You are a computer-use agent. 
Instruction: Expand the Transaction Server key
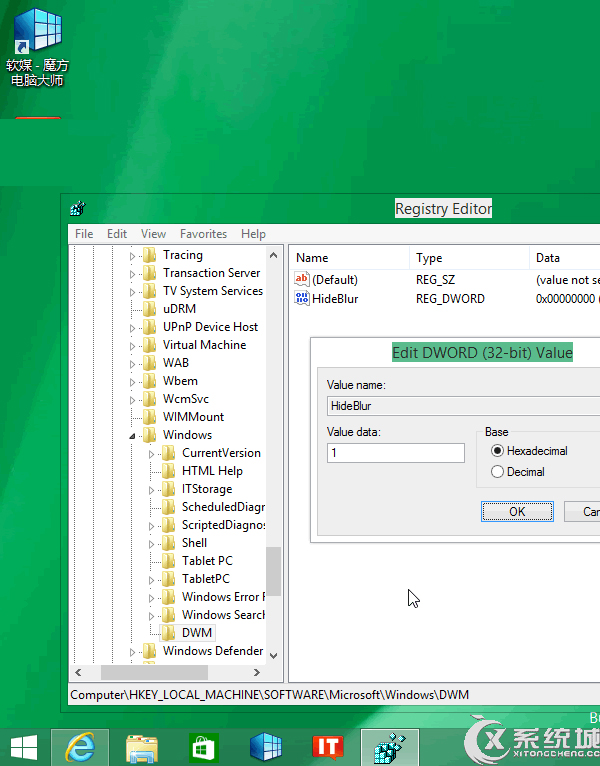pos(132,274)
